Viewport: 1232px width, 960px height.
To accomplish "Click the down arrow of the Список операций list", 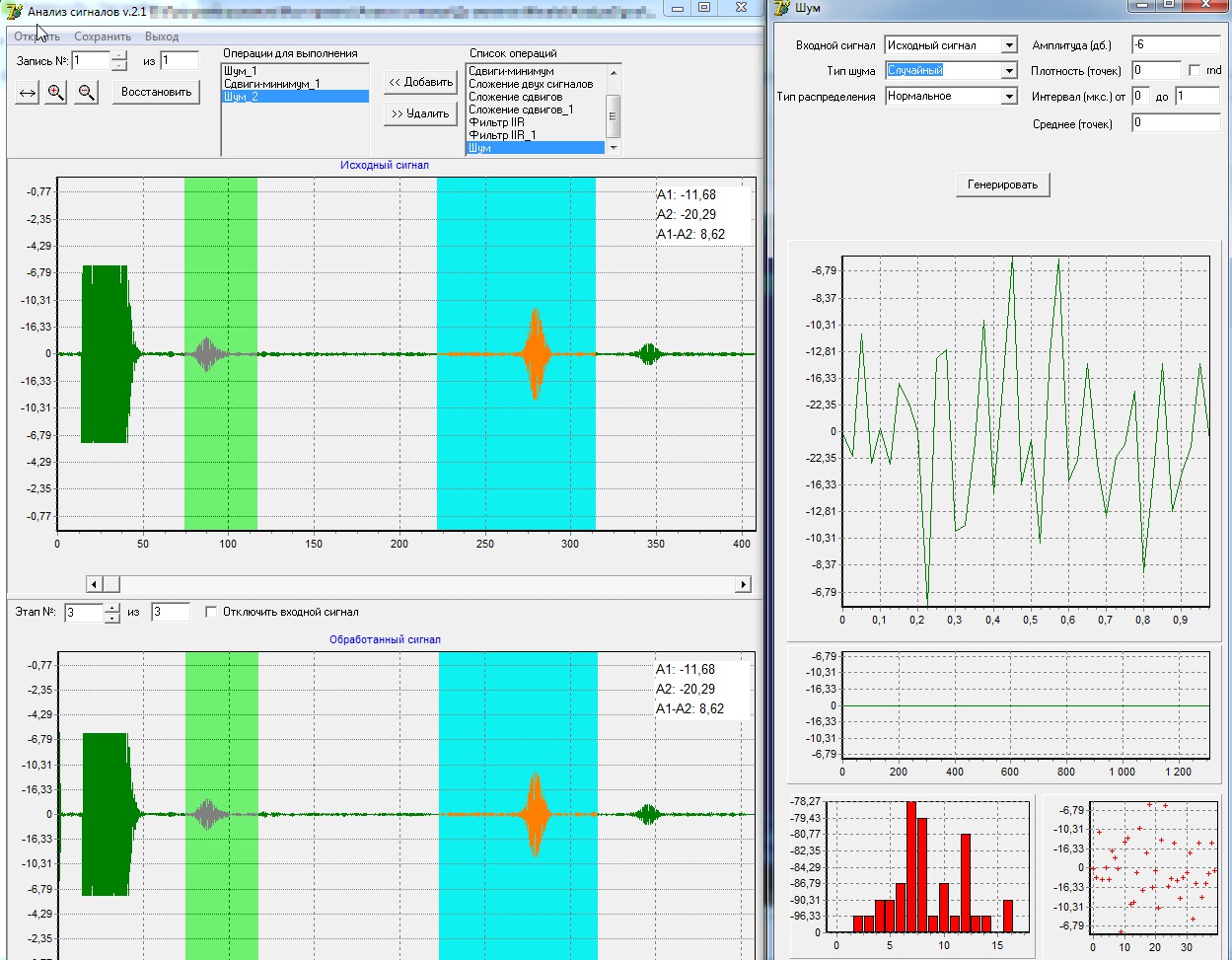I will [615, 148].
